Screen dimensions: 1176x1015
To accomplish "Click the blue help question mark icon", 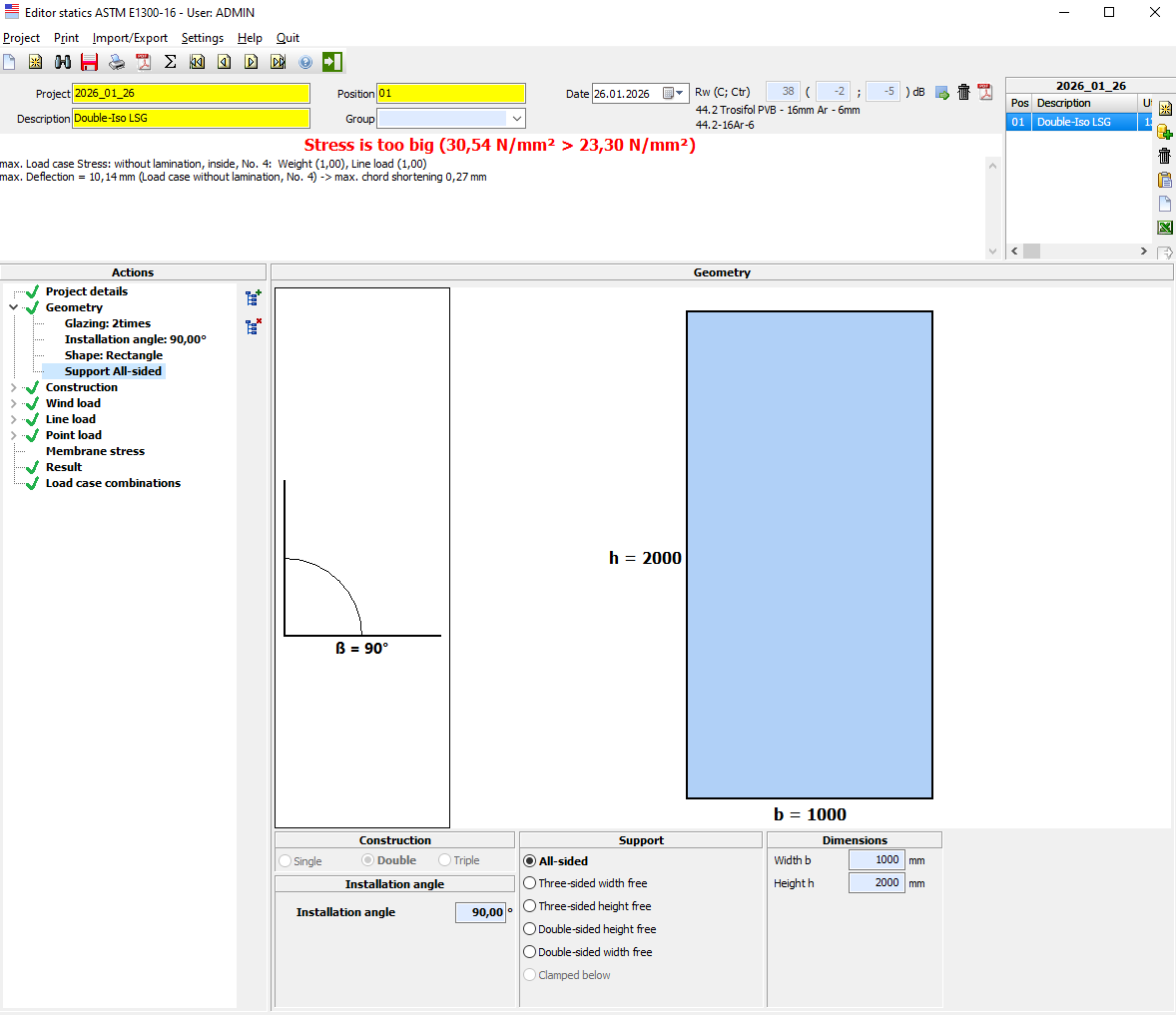I will pyautogui.click(x=305, y=62).
